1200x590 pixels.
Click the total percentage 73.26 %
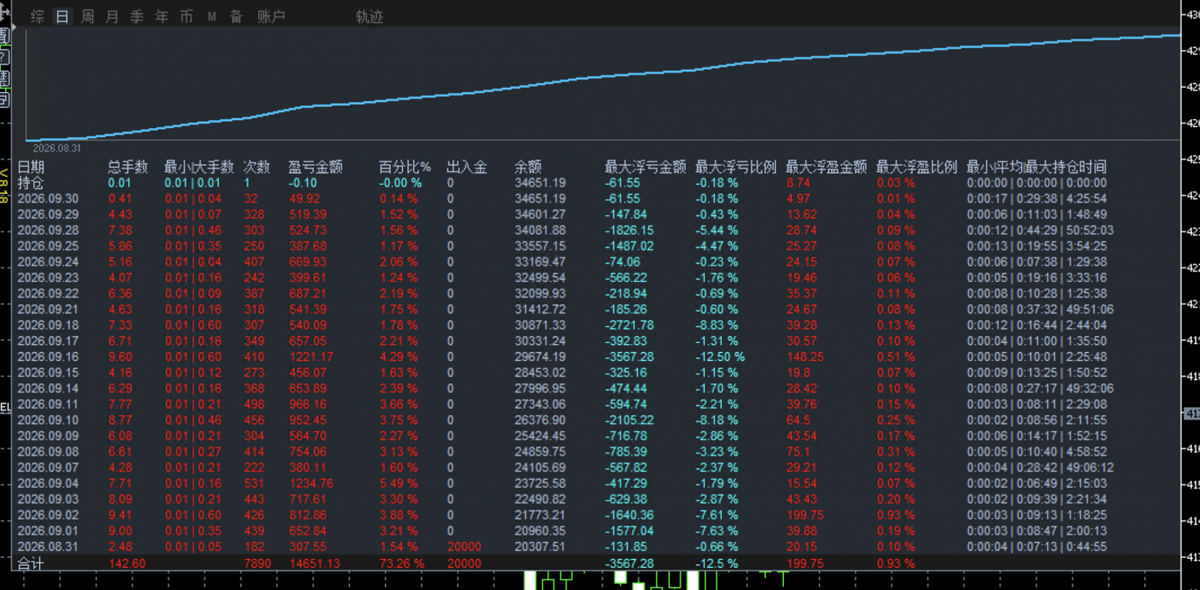[x=403, y=564]
